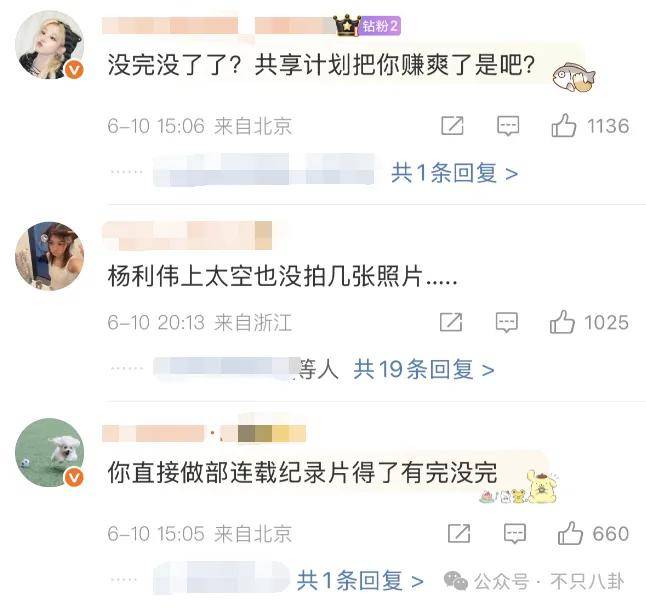Expand the 共19条回复 thread
This screenshot has width=646, height=608.
coord(424,369)
